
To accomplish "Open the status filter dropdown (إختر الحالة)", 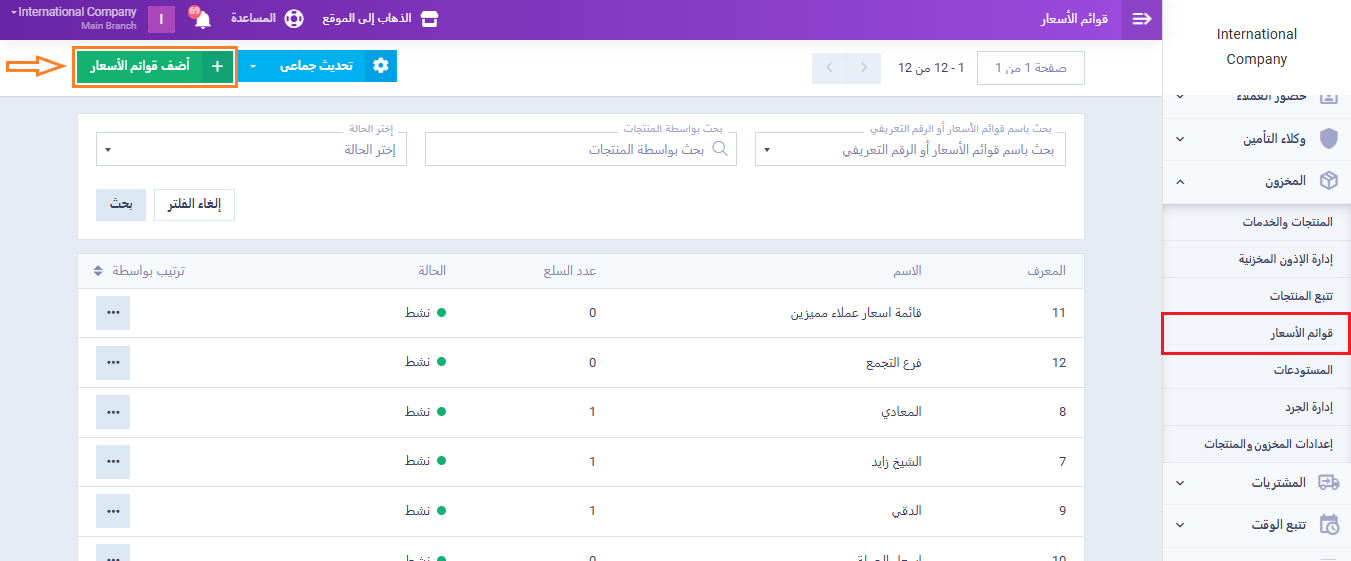I will pyautogui.click(x=251, y=150).
